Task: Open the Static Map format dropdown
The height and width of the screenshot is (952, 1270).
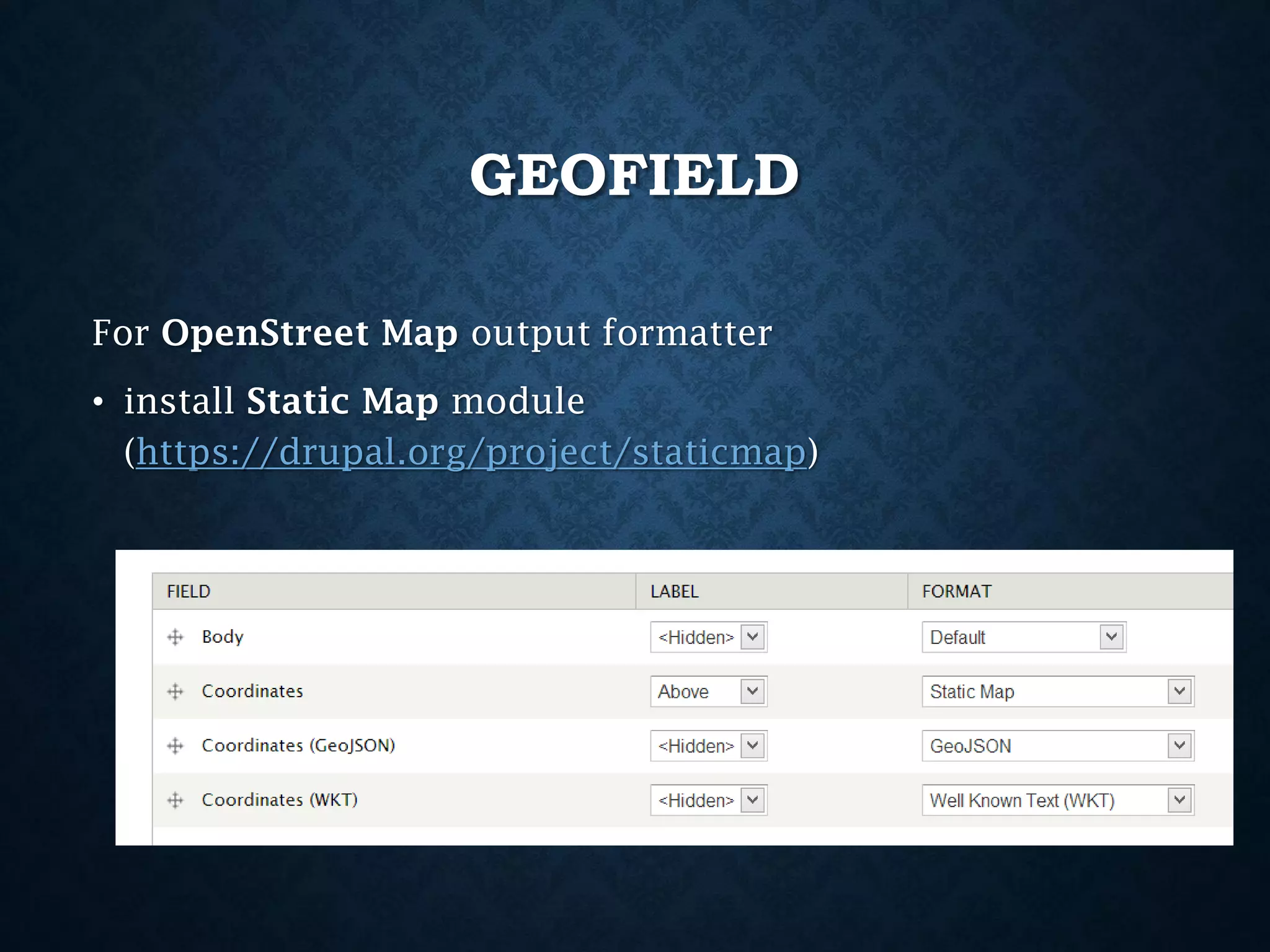Action: [1057, 692]
